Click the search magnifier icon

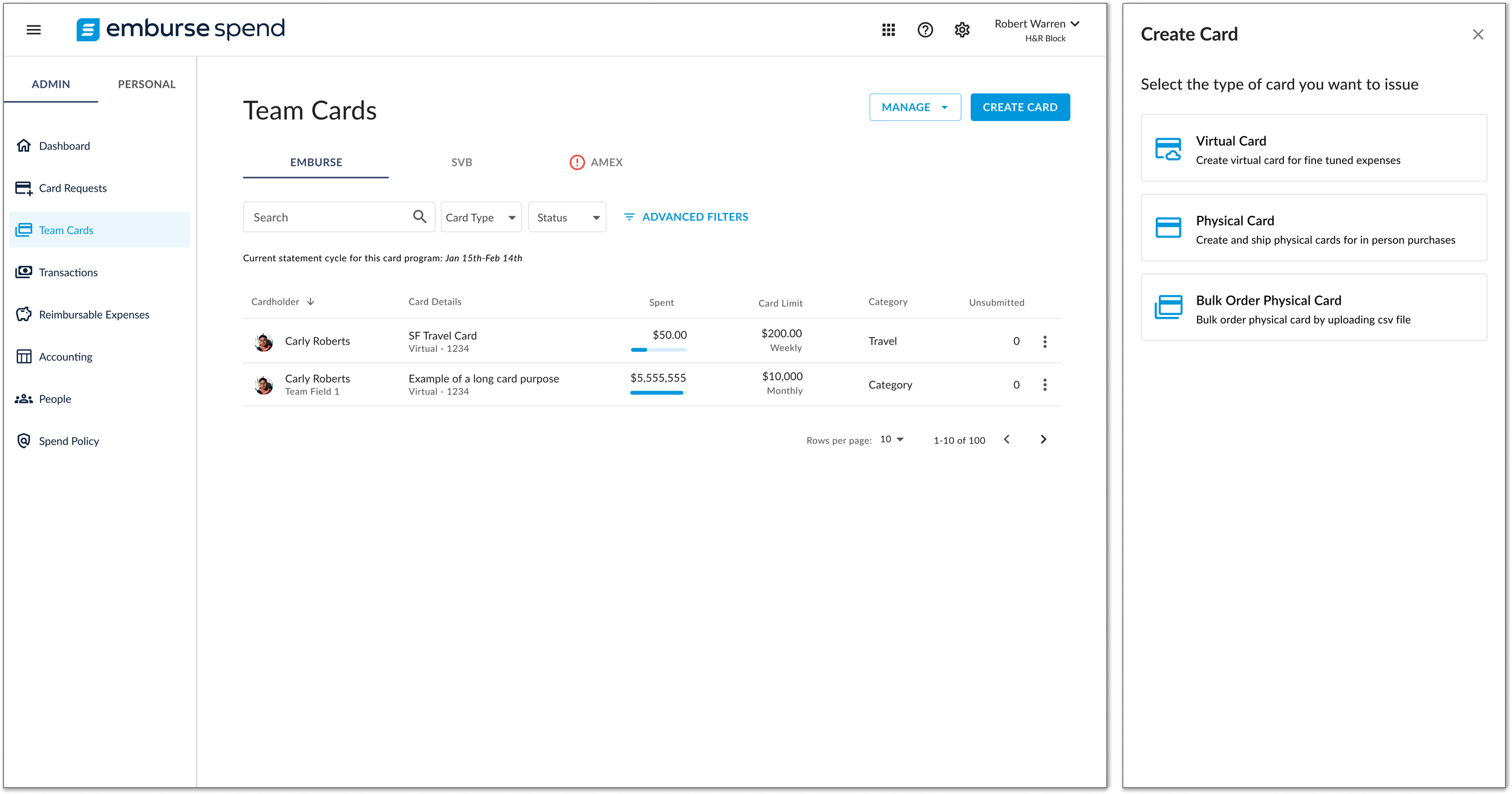click(419, 216)
